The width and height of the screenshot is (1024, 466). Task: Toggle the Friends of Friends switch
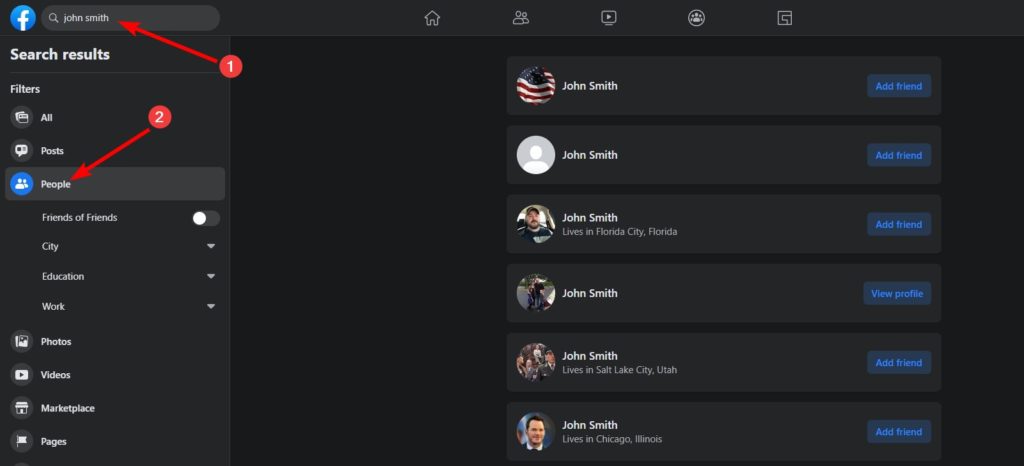coord(205,218)
